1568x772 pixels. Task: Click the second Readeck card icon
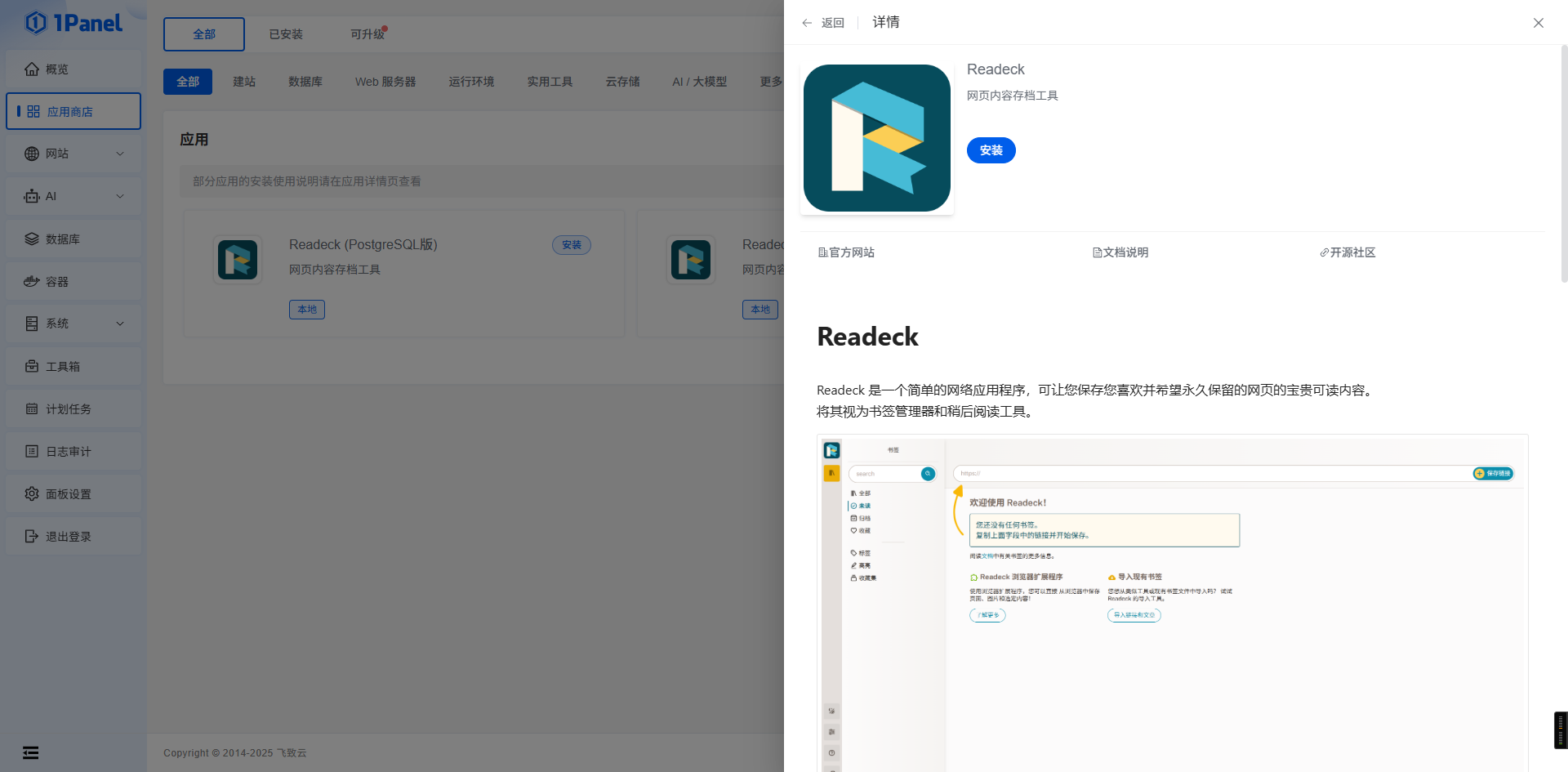point(691,260)
